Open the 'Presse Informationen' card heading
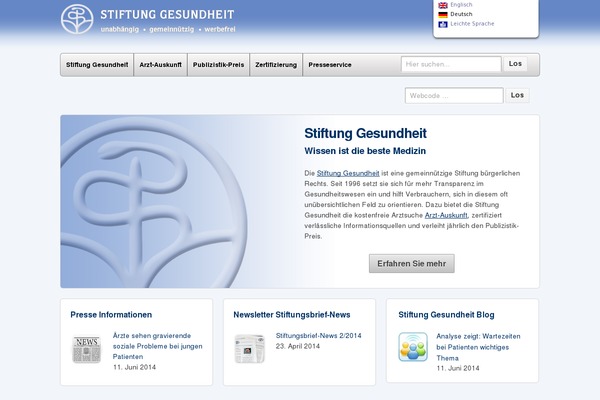600x400 pixels. [x=111, y=315]
